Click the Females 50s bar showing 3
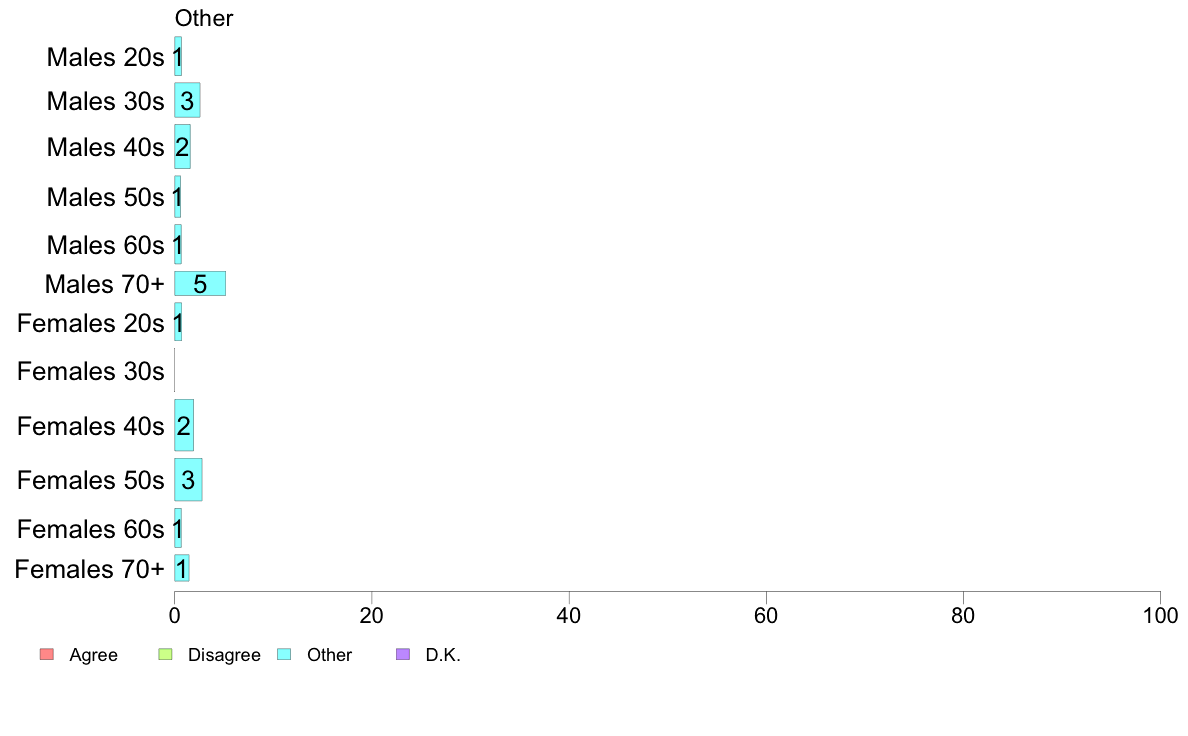This screenshot has width=1188, height=736. [188, 480]
